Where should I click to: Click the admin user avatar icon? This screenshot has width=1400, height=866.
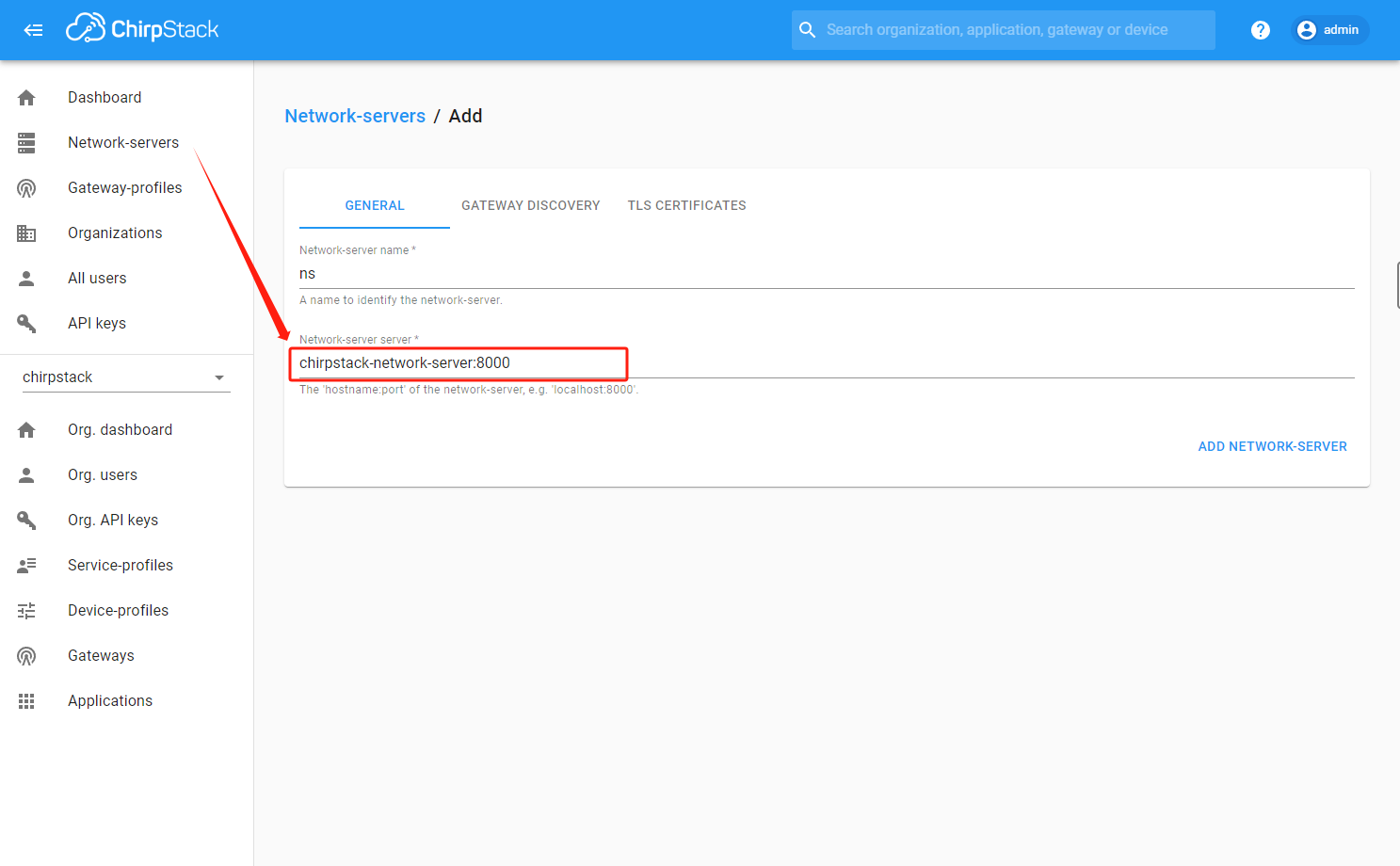click(x=1307, y=30)
